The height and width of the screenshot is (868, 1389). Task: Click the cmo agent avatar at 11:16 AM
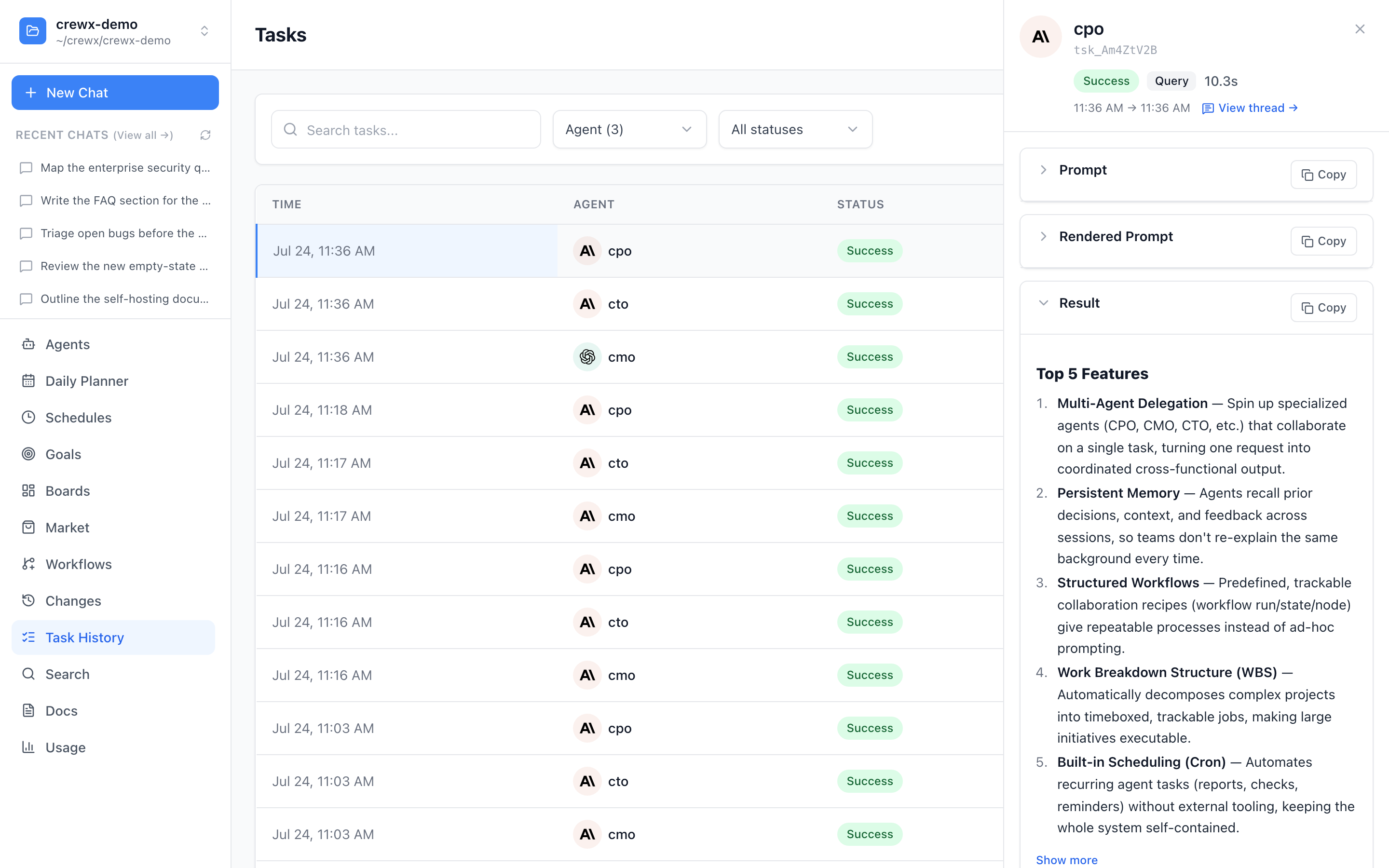coord(587,675)
